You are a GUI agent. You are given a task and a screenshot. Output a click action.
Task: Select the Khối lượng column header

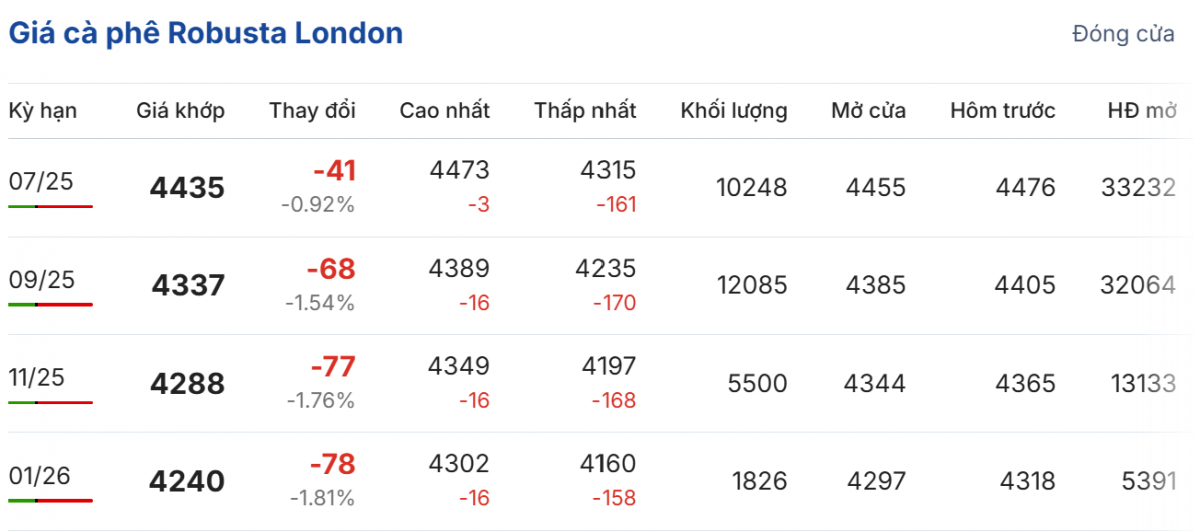pyautogui.click(x=734, y=110)
